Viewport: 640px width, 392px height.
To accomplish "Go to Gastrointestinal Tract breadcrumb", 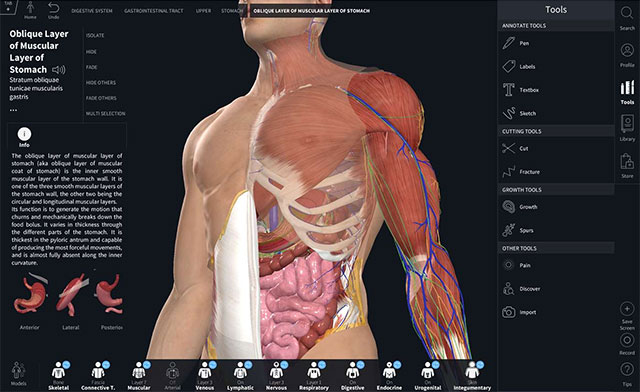I will [x=154, y=11].
